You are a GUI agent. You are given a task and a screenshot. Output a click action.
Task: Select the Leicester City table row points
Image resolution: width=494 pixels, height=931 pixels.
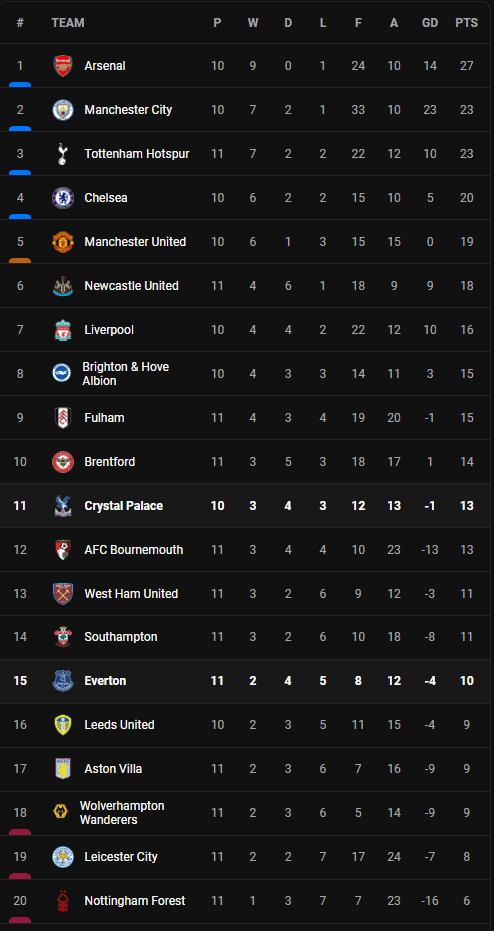pyautogui.click(x=467, y=857)
